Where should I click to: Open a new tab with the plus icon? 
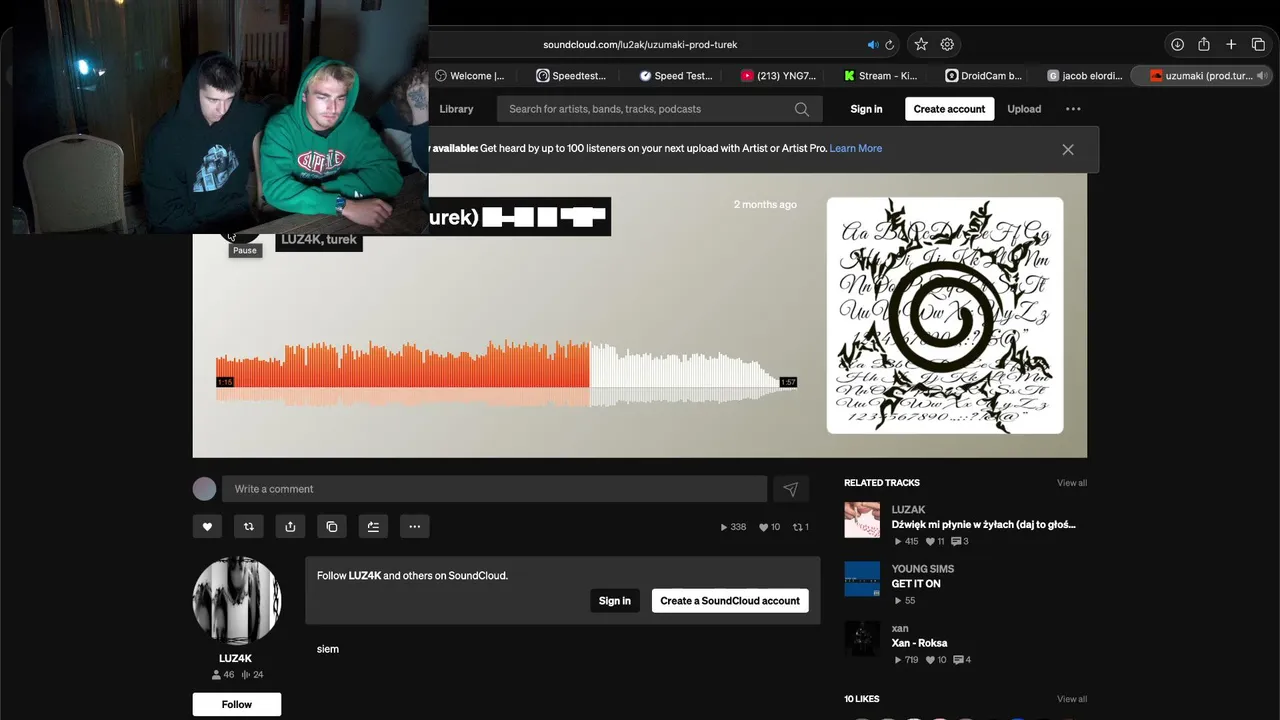coord(1231,44)
